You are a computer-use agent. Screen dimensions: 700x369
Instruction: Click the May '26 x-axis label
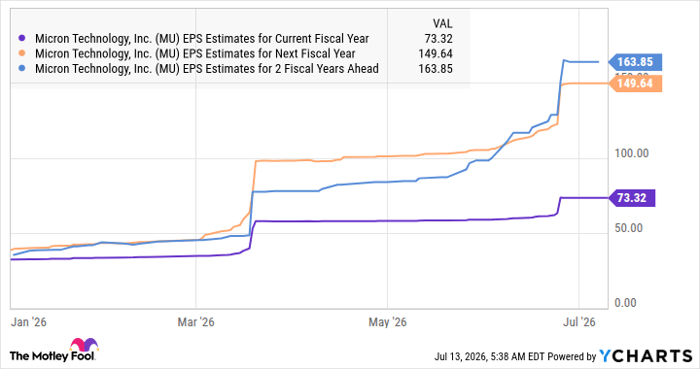click(388, 322)
